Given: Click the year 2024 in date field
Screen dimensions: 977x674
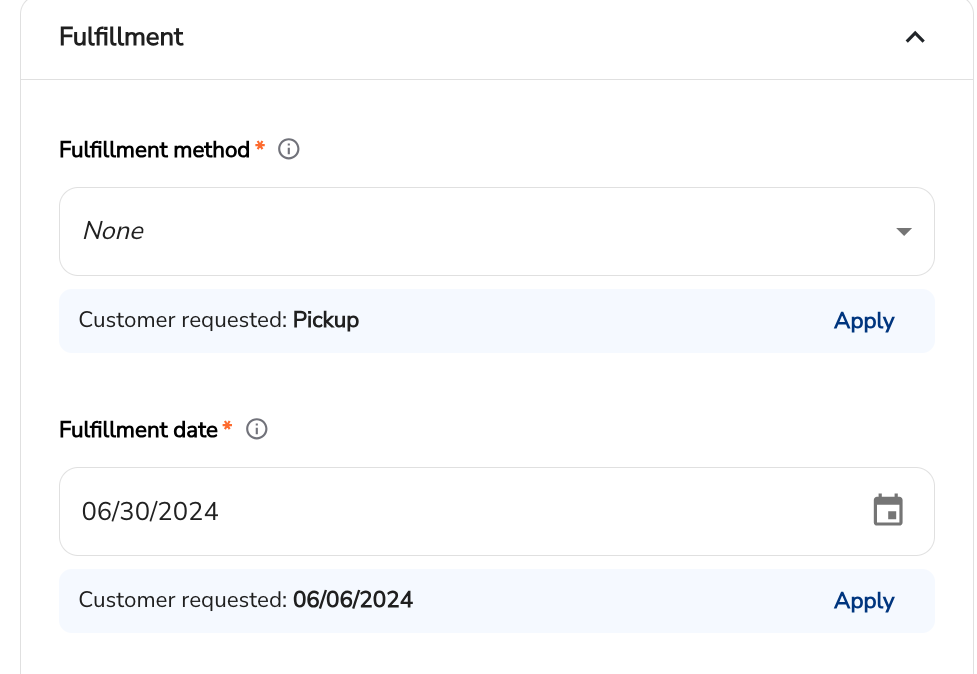Looking at the screenshot, I should pyautogui.click(x=191, y=511).
